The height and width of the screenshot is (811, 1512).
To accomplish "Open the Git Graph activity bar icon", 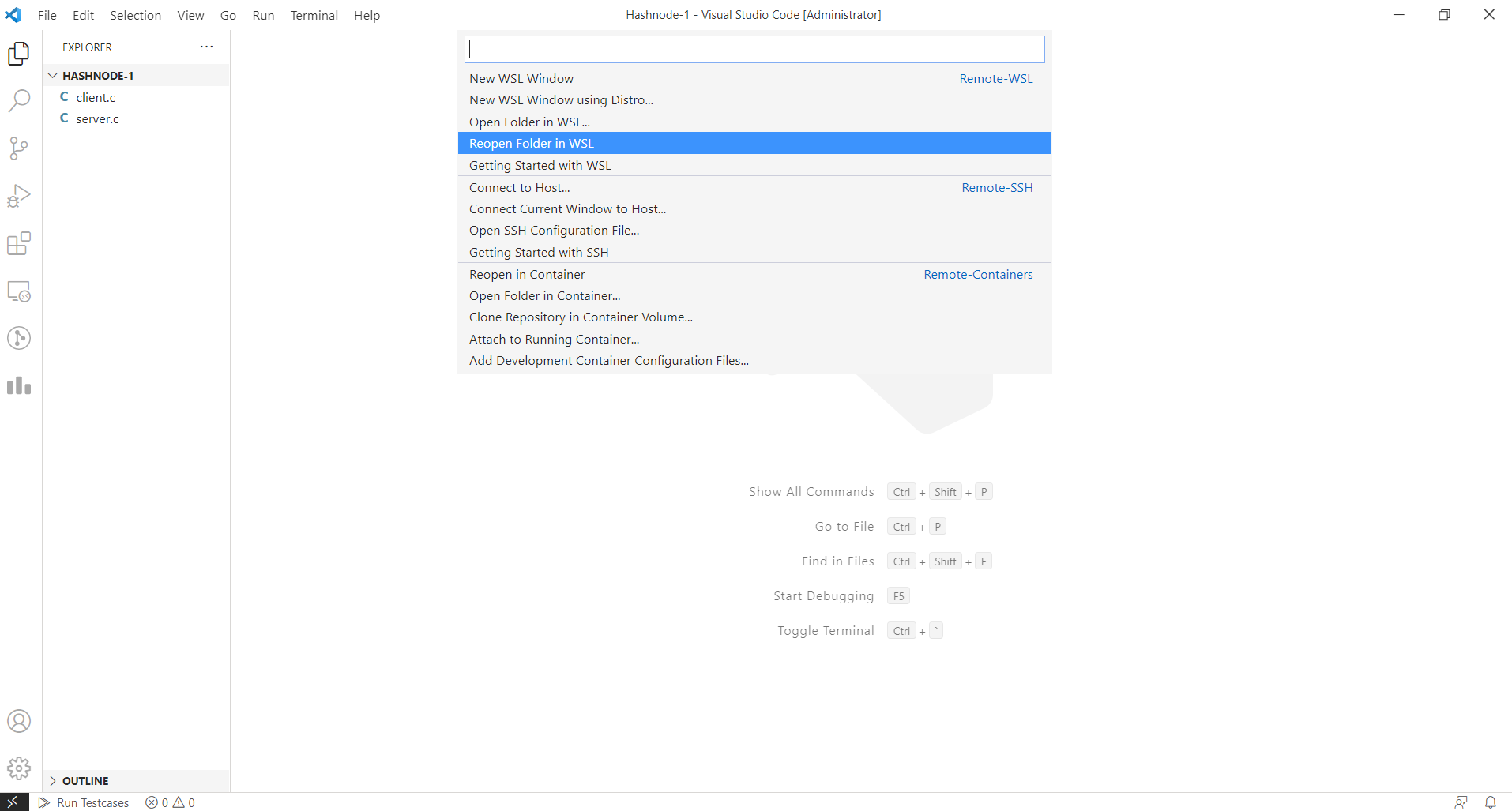I will coord(19,338).
